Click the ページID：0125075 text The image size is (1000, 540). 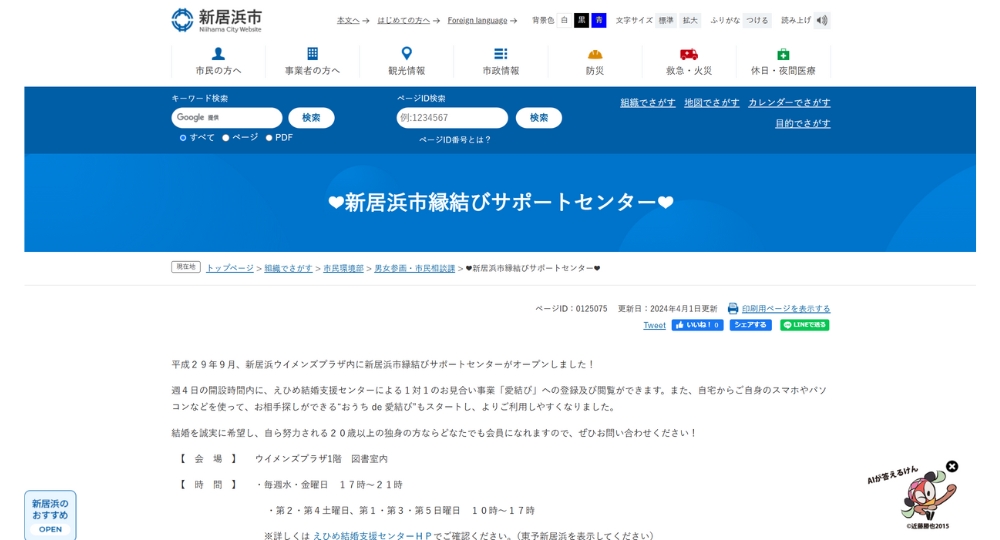571,309
